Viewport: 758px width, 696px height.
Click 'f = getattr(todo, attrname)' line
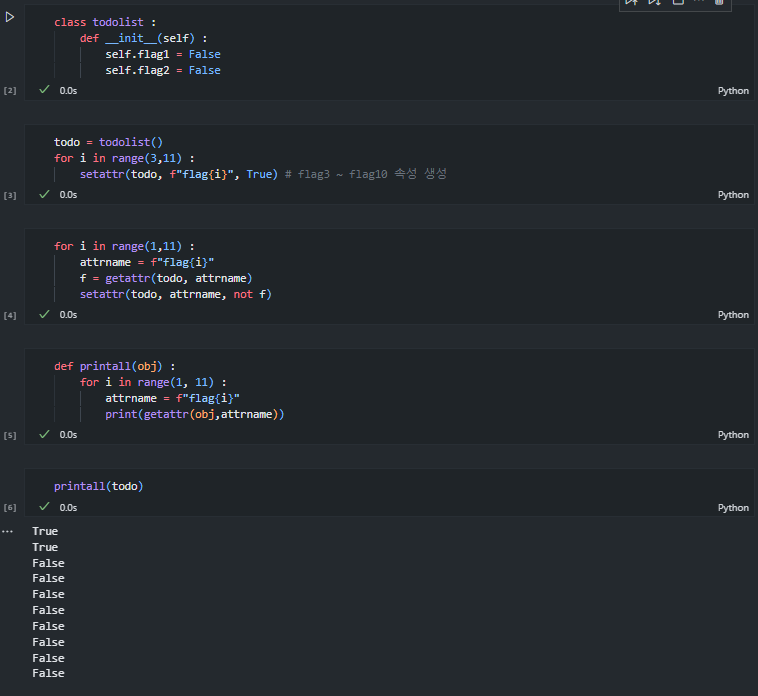click(166, 278)
